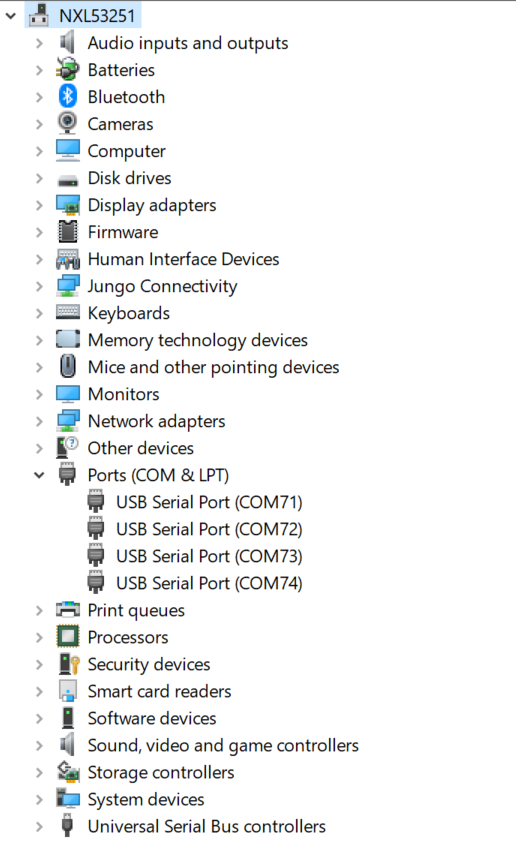Click the Mice and other pointing devices icon
Viewport: 516px width, 842px height.
(x=68, y=367)
